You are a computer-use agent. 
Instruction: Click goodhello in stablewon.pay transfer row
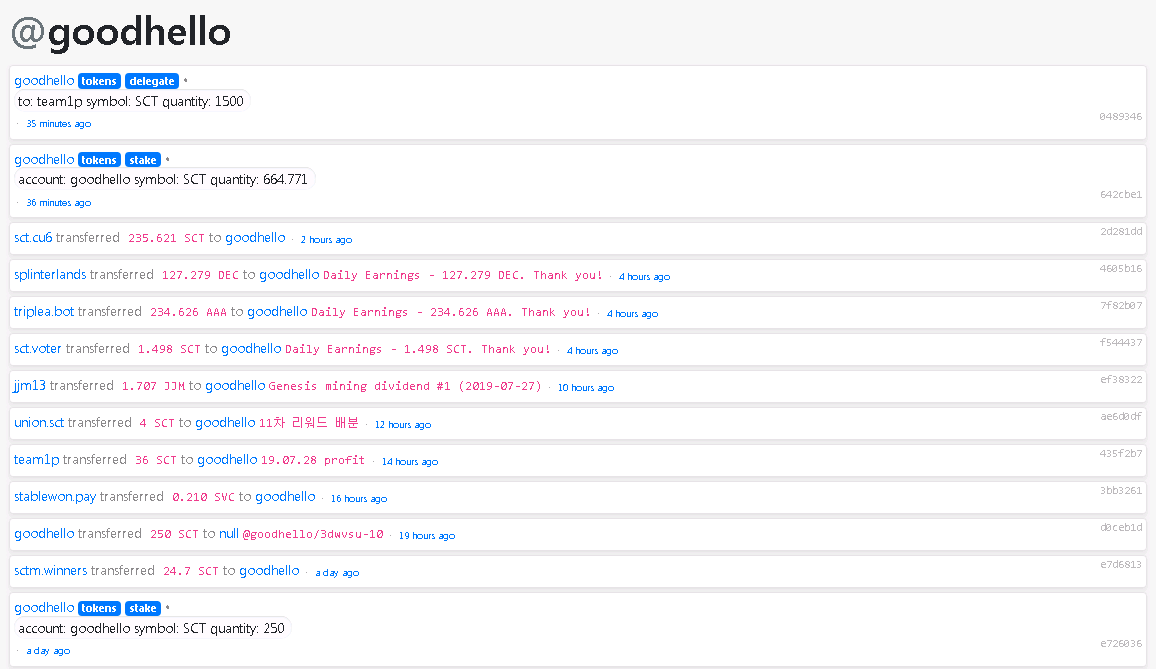coord(285,496)
